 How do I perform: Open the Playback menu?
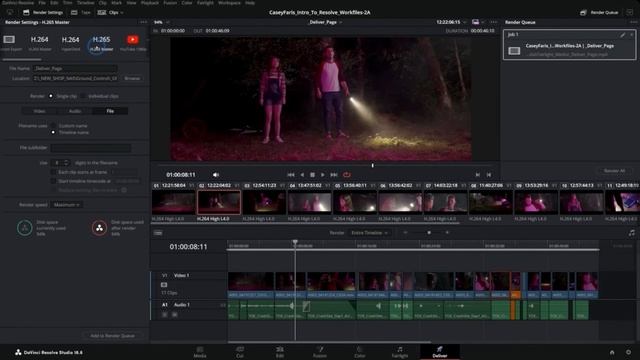[150, 3]
